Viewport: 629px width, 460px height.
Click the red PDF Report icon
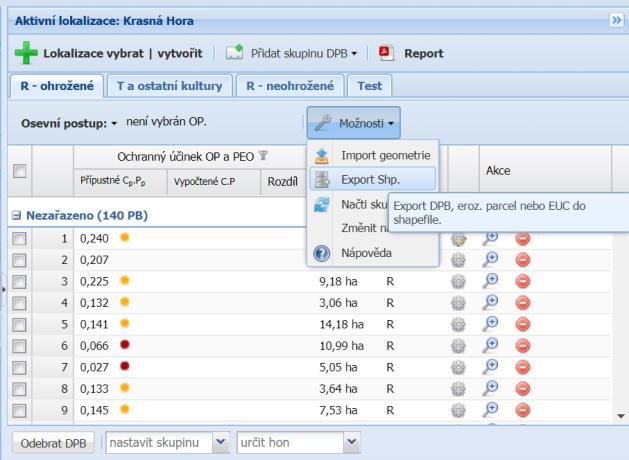(386, 53)
